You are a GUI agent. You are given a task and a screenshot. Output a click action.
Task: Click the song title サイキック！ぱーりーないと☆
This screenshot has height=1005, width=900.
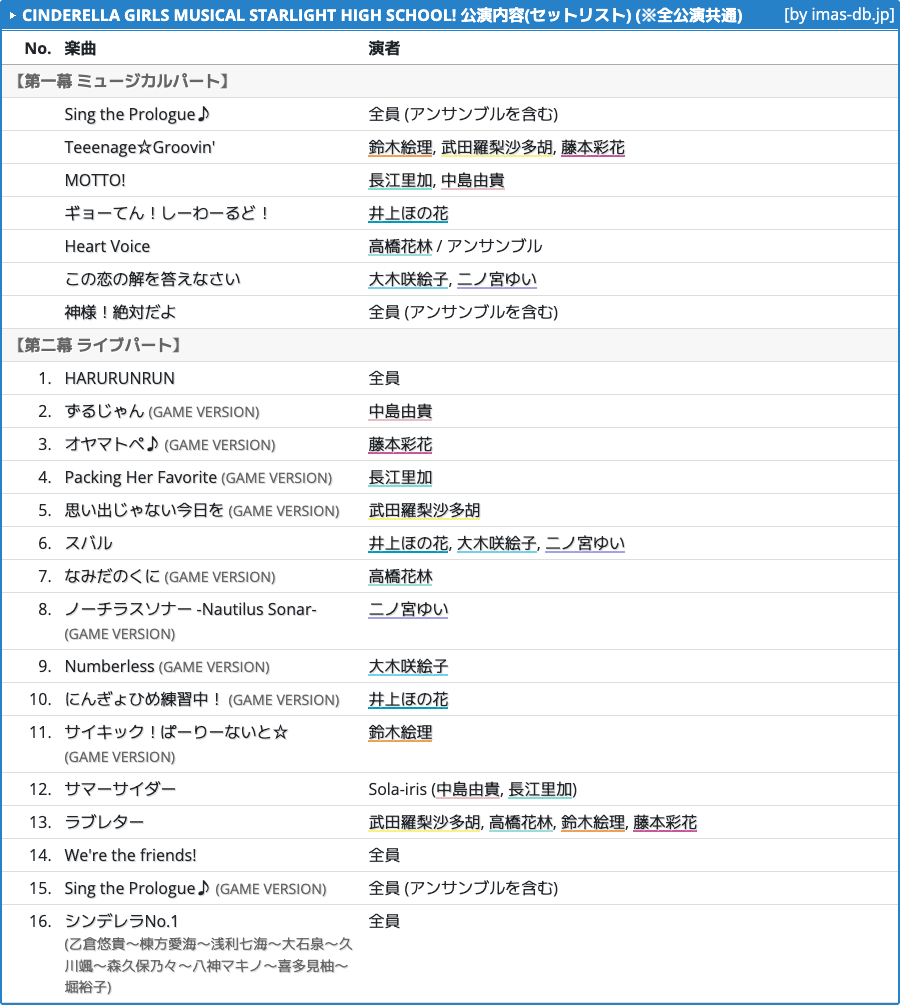click(176, 732)
